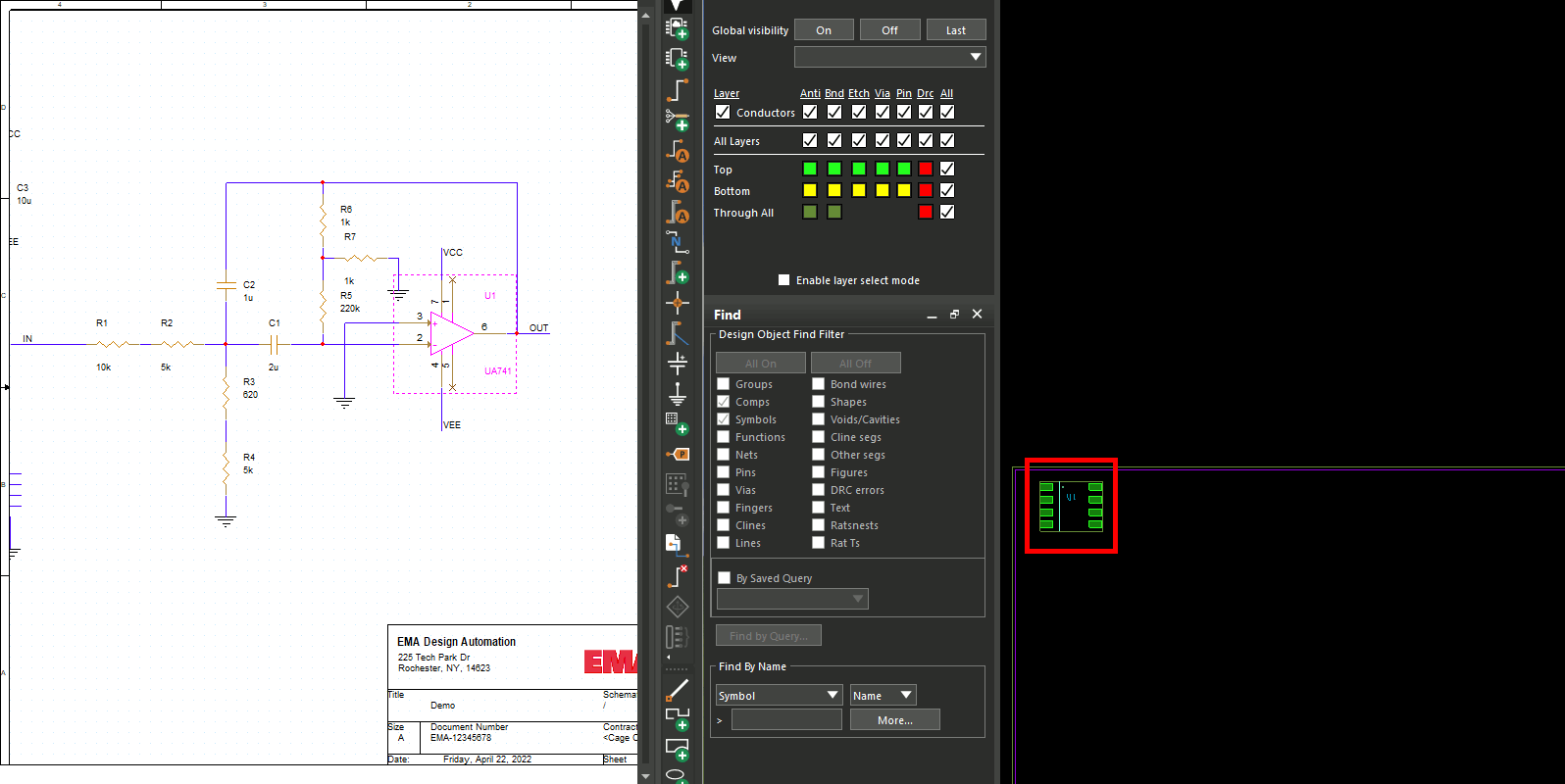Viewport: 1565px width, 784px height.
Task: Select the Place Ground symbol tool
Action: point(677,394)
